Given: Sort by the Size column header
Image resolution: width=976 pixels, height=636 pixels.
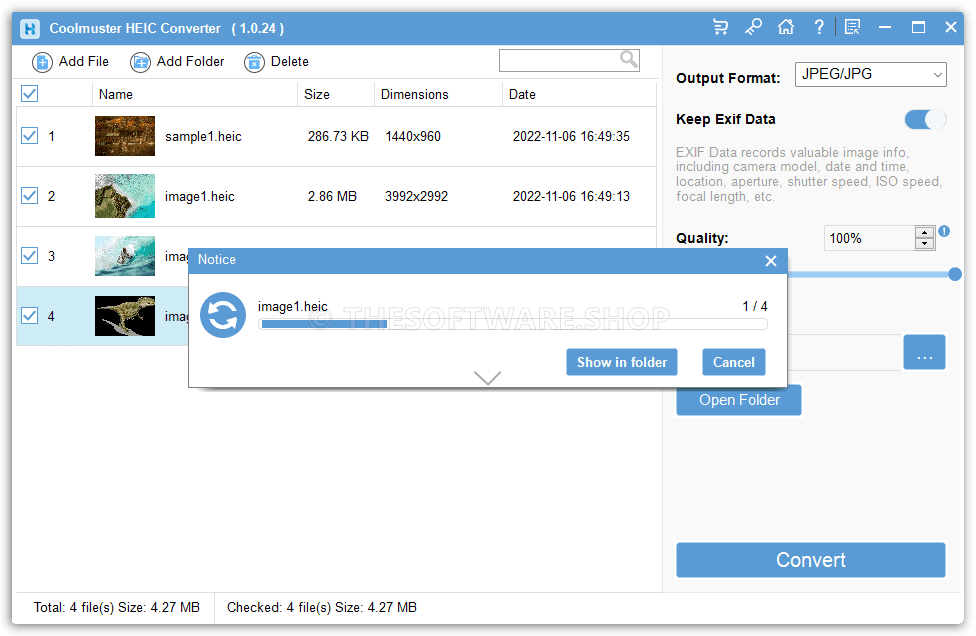Looking at the screenshot, I should point(336,94).
